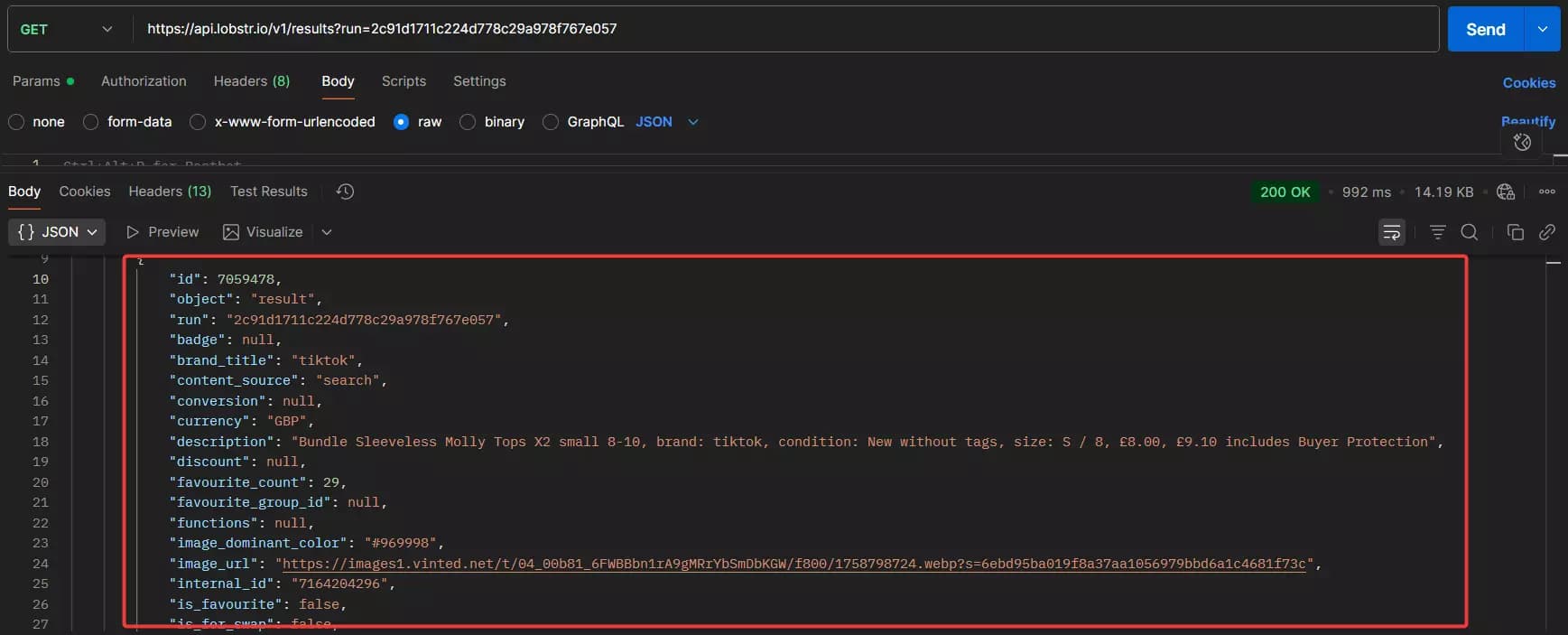Expand Visualize options chevron
The image size is (1568, 635).
(x=327, y=232)
